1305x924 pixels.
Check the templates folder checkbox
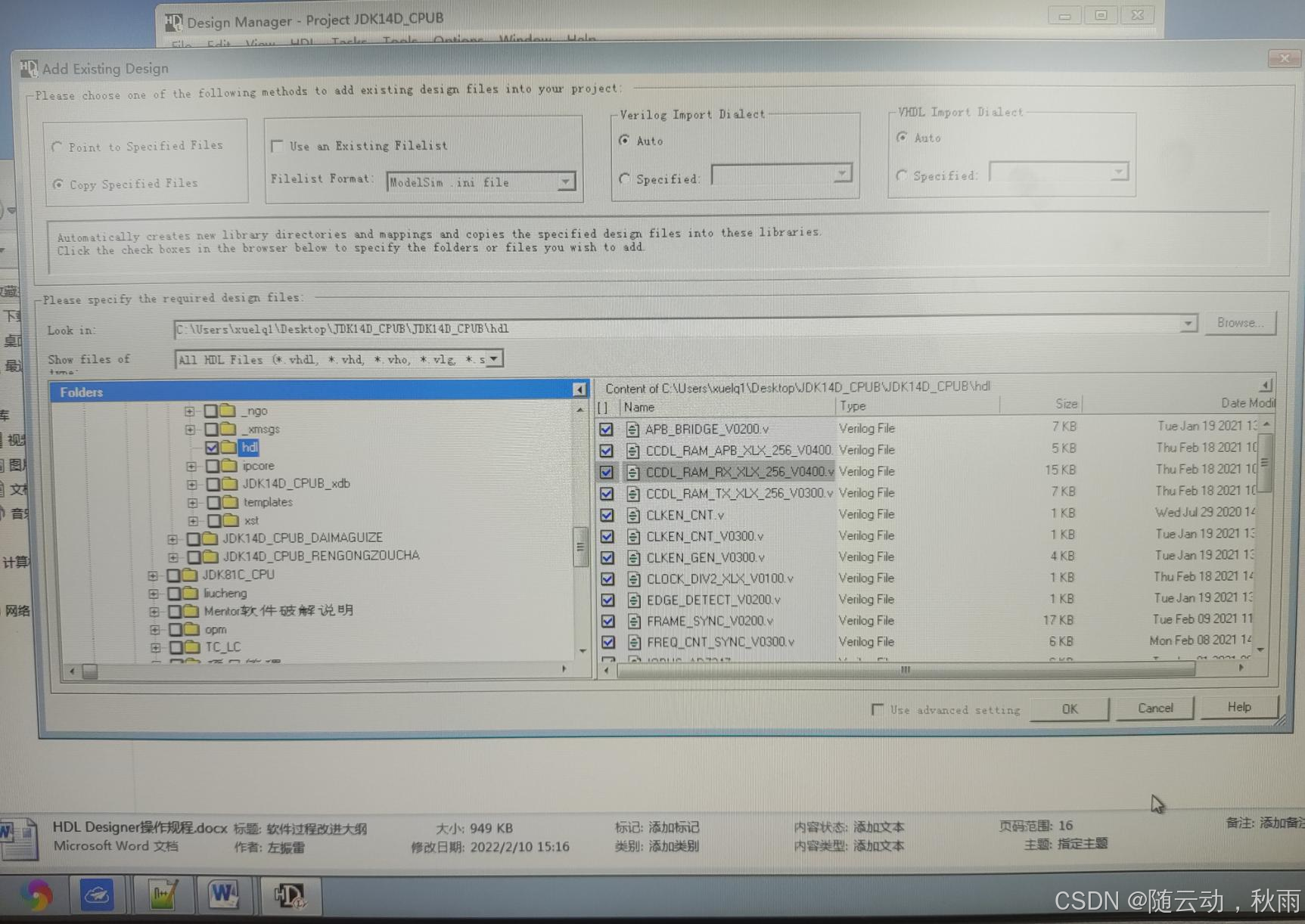[214, 503]
